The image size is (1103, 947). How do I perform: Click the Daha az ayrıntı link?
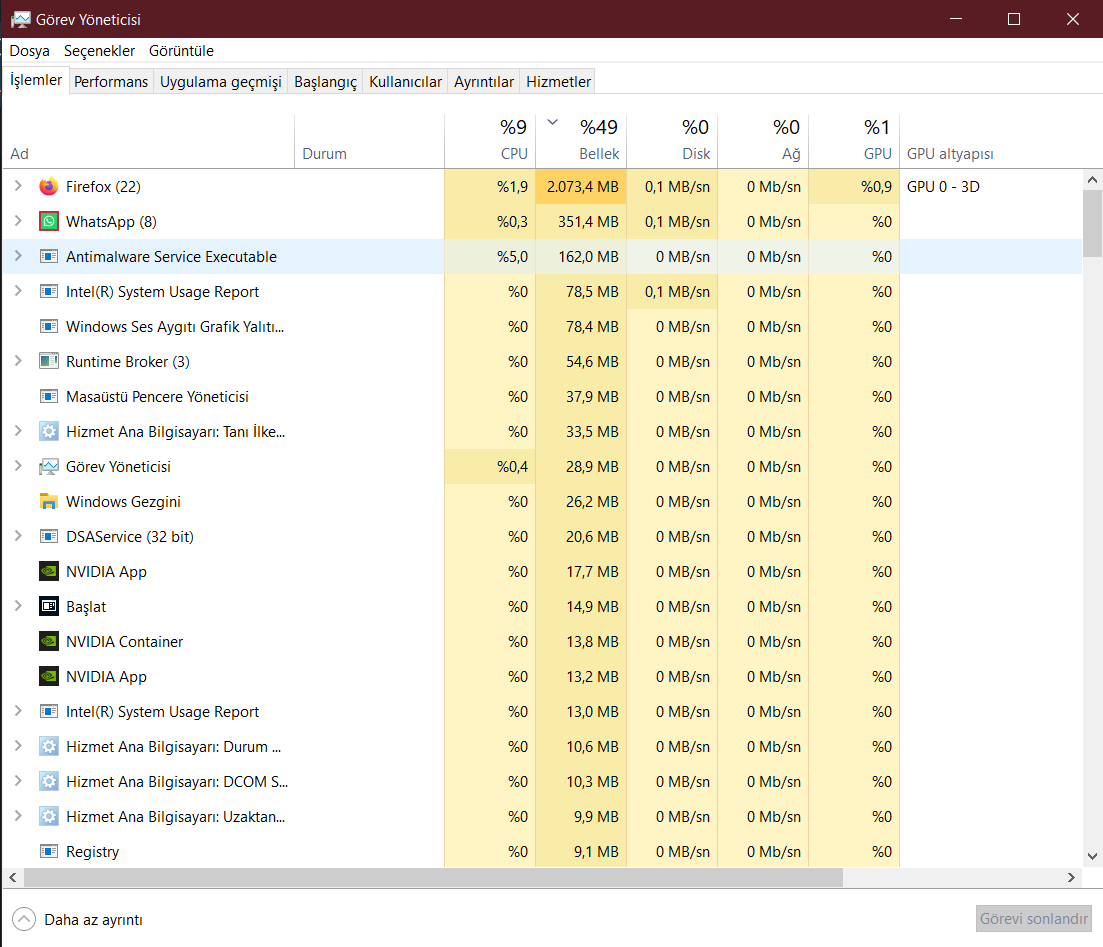93,920
